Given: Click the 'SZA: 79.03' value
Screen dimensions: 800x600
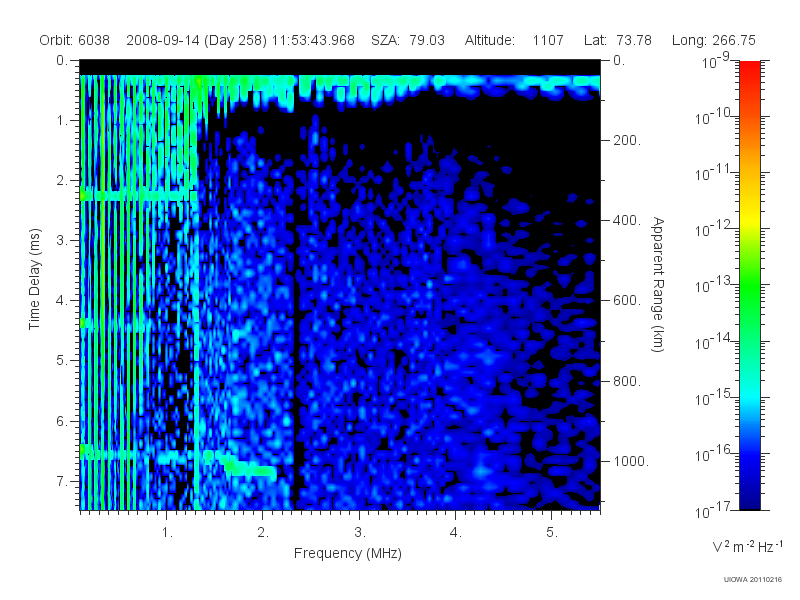Looking at the screenshot, I should click(x=408, y=40).
